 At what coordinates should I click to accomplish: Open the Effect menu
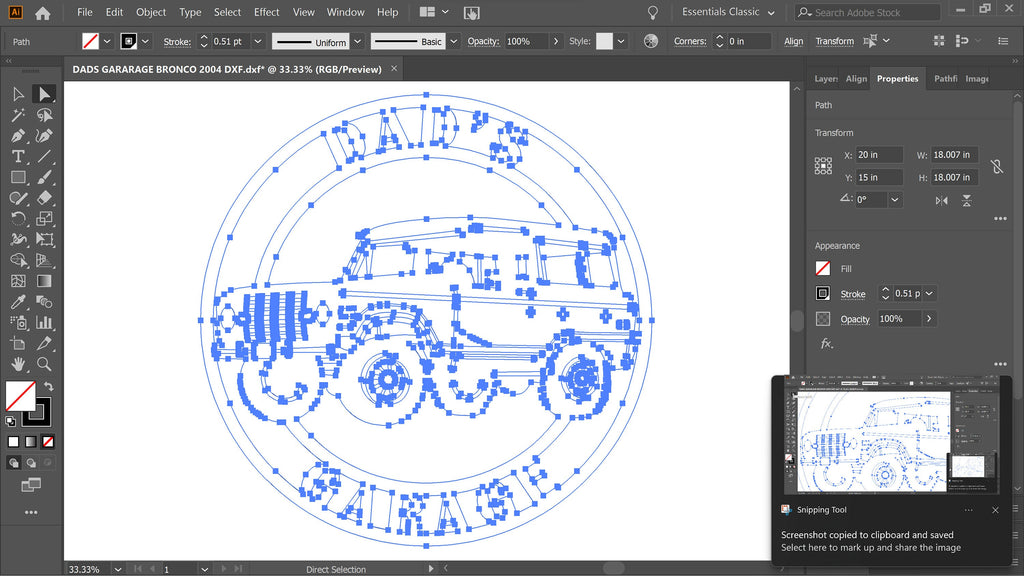pos(266,12)
